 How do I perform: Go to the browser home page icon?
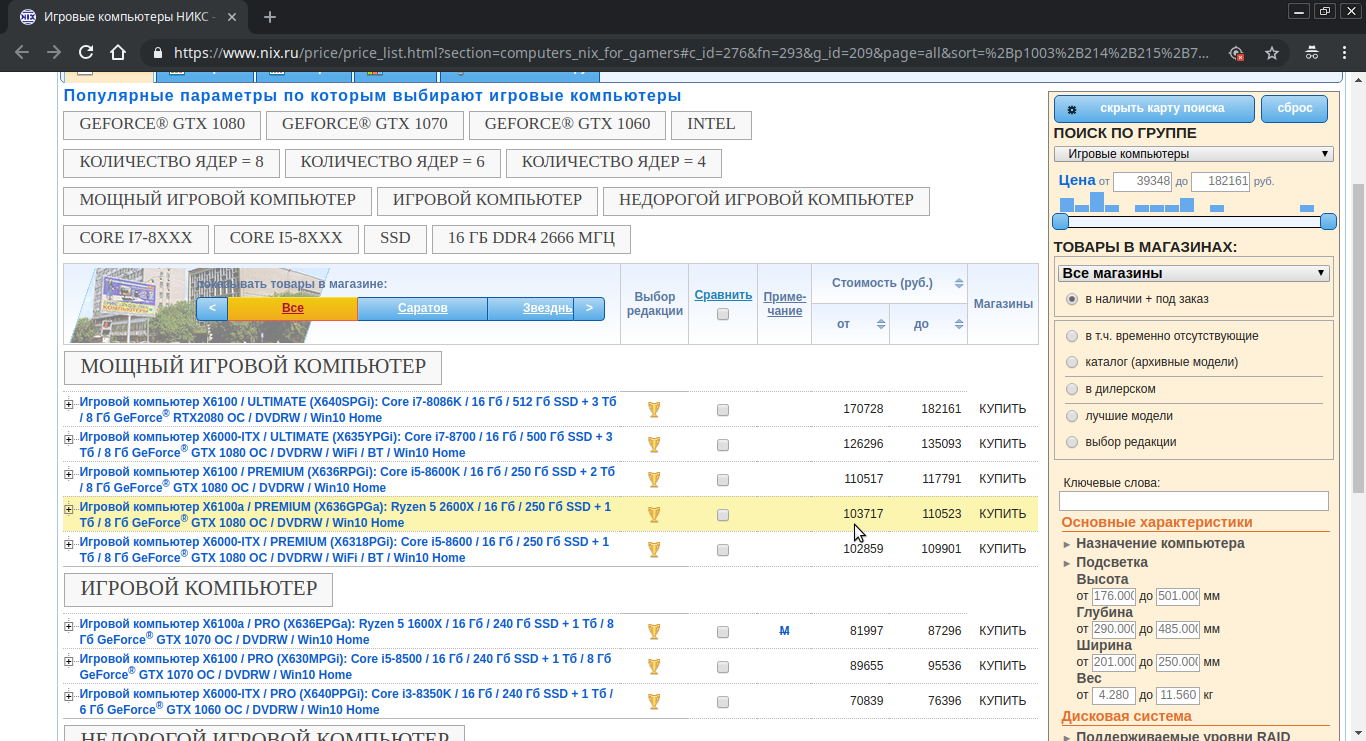(x=118, y=52)
